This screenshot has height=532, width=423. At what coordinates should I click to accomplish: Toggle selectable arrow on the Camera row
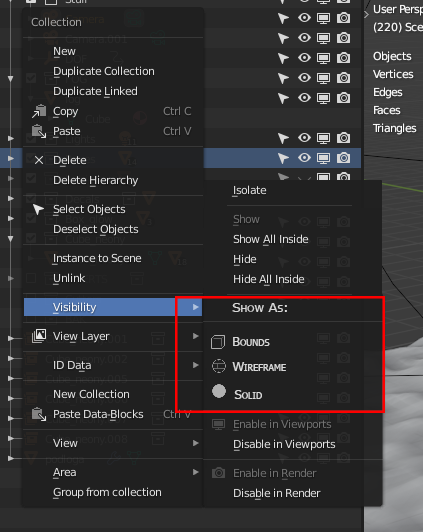[x=283, y=18]
